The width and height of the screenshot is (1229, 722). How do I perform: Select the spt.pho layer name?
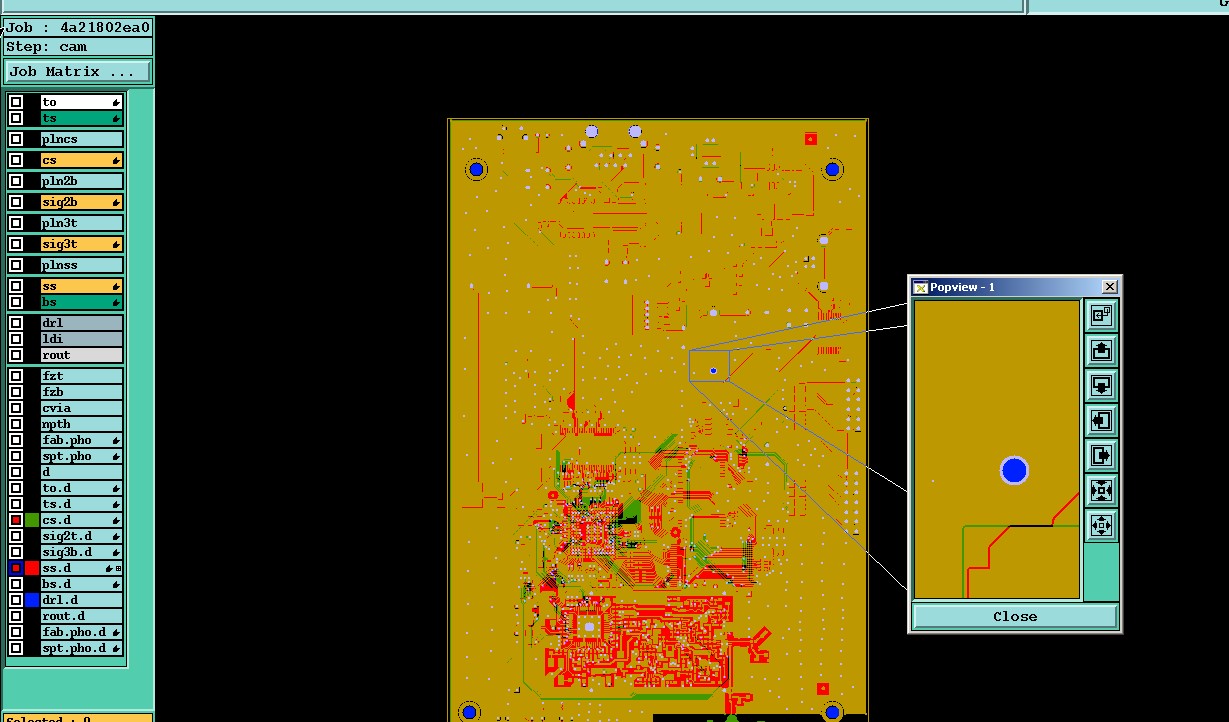[82, 456]
